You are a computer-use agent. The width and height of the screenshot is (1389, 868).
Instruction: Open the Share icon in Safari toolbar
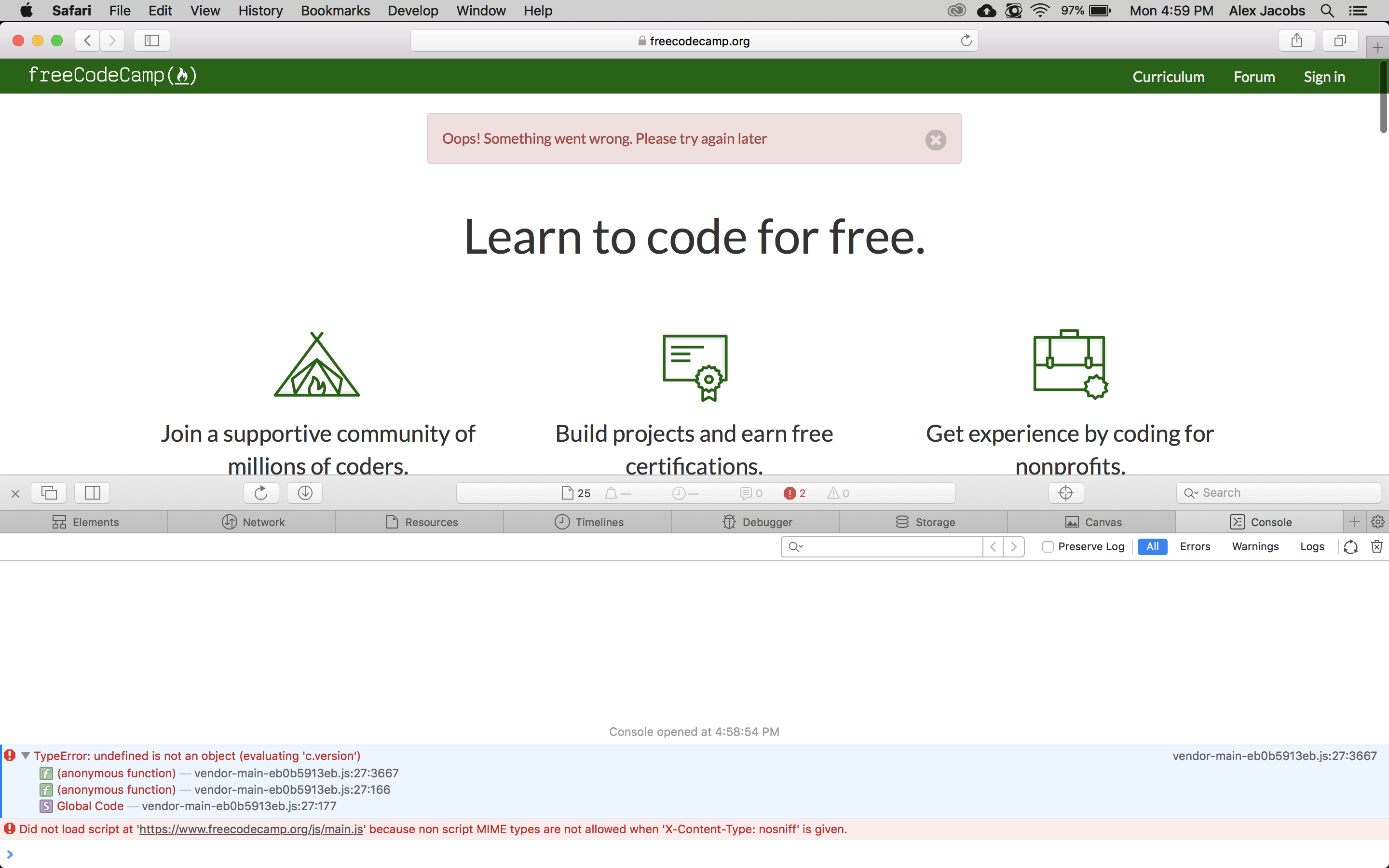point(1296,40)
